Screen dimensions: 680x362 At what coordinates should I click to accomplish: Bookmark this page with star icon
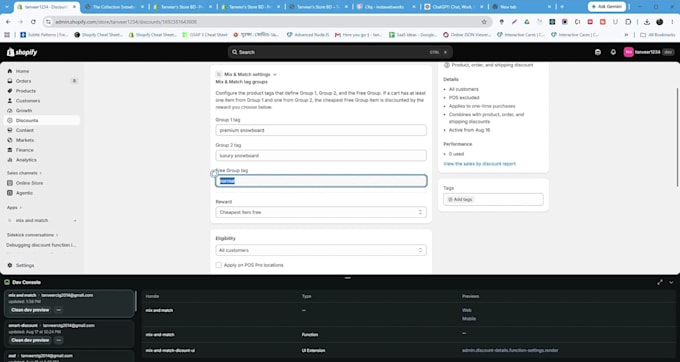tap(484, 22)
